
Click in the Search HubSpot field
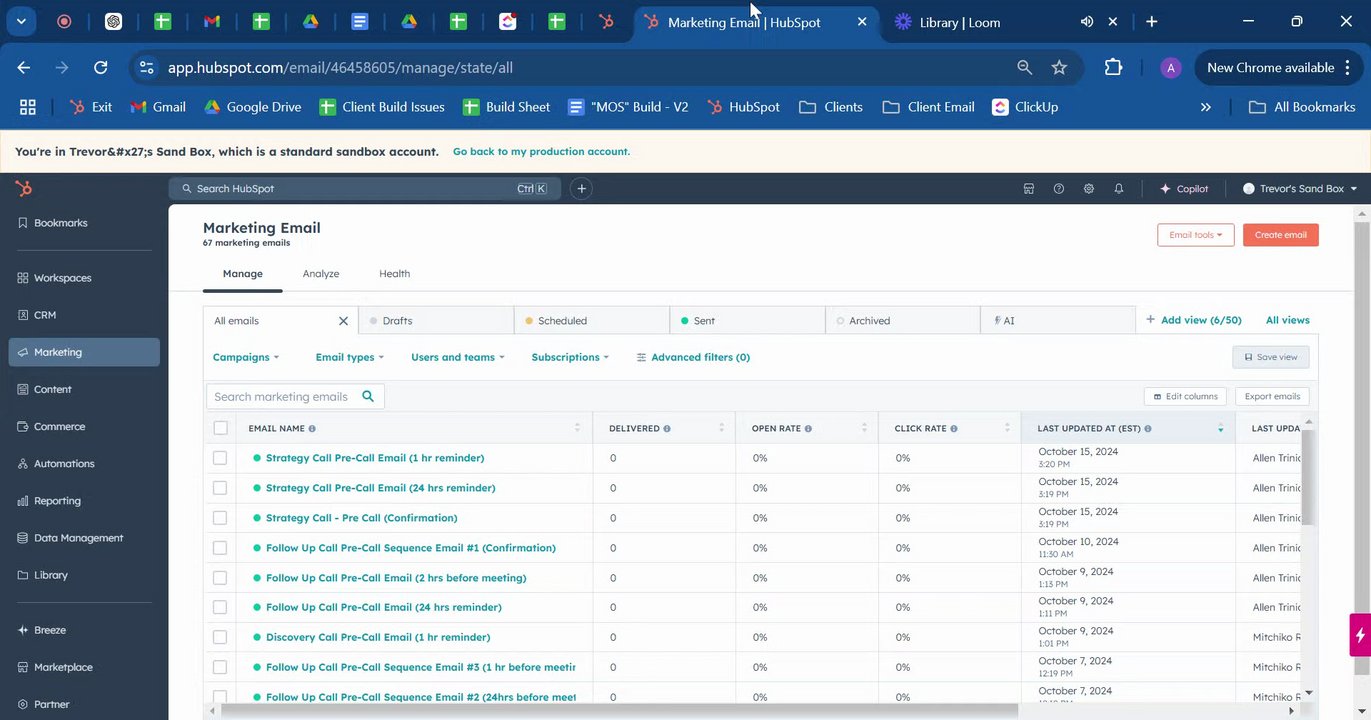click(x=364, y=188)
